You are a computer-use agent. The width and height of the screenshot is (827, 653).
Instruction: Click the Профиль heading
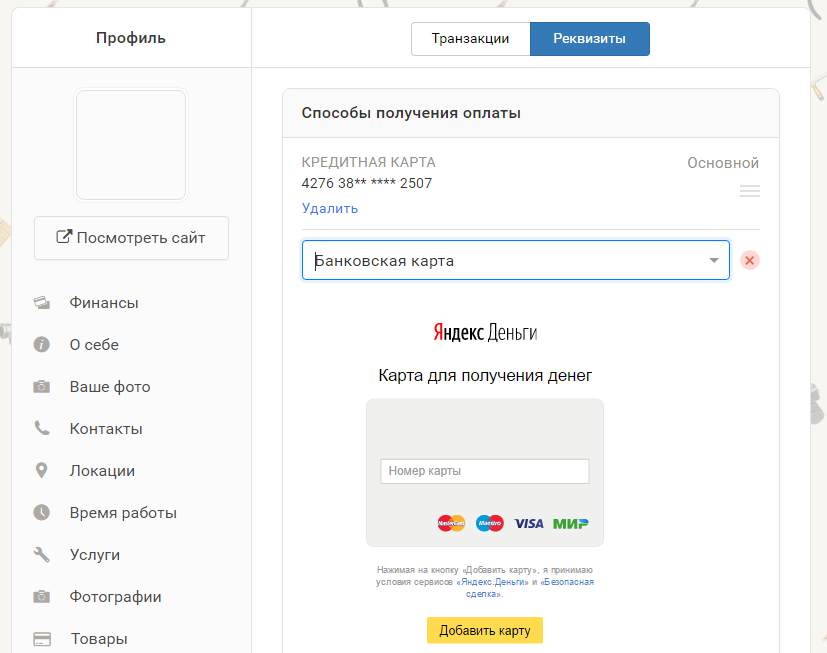coord(131,38)
